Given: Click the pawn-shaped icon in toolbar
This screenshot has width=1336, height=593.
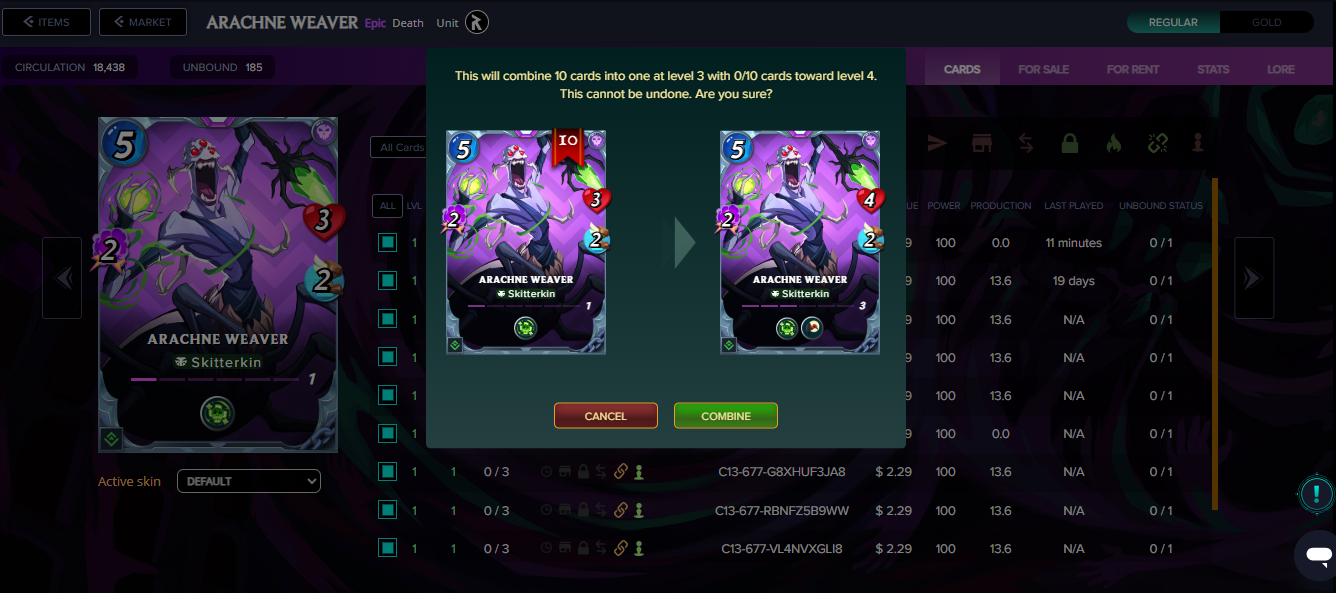Looking at the screenshot, I should pos(1198,144).
